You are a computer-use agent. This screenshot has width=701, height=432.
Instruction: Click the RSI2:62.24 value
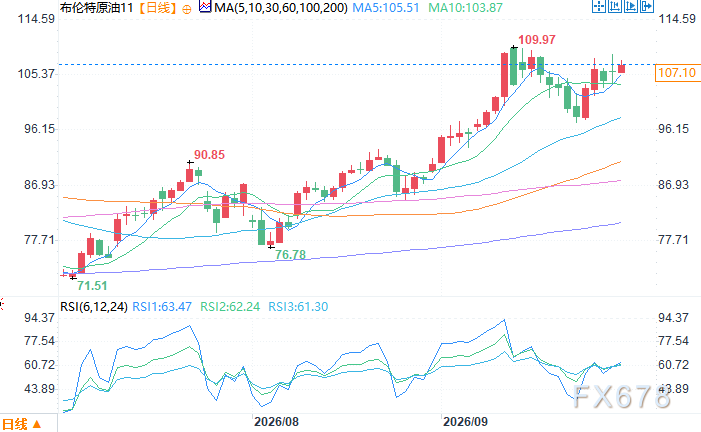pos(230,307)
